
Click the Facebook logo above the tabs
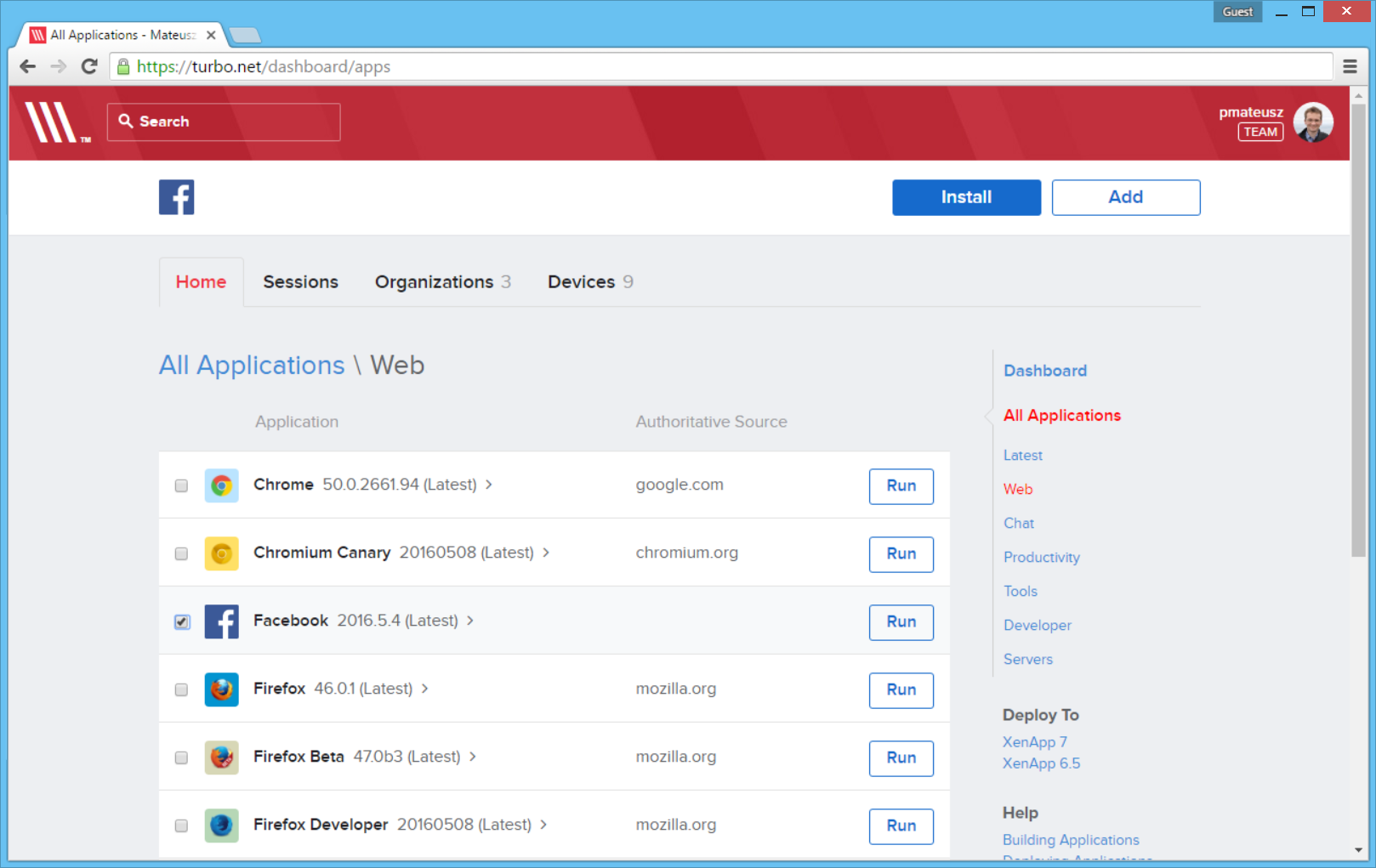[x=177, y=197]
